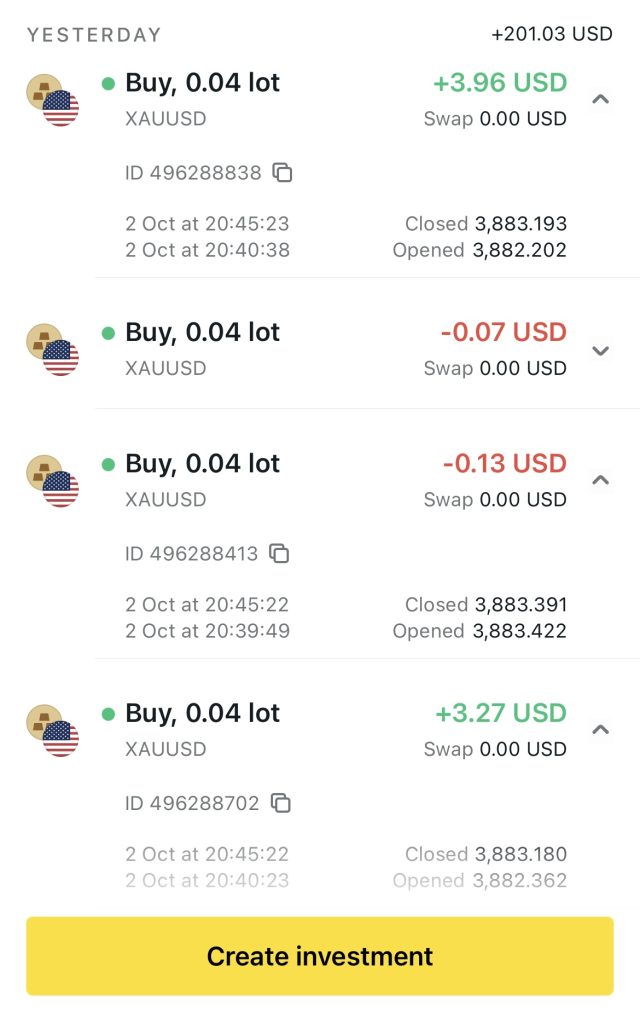Collapse the +3.27 USD trade details
Image resolution: width=640 pixels, height=1024 pixels.
click(x=600, y=729)
